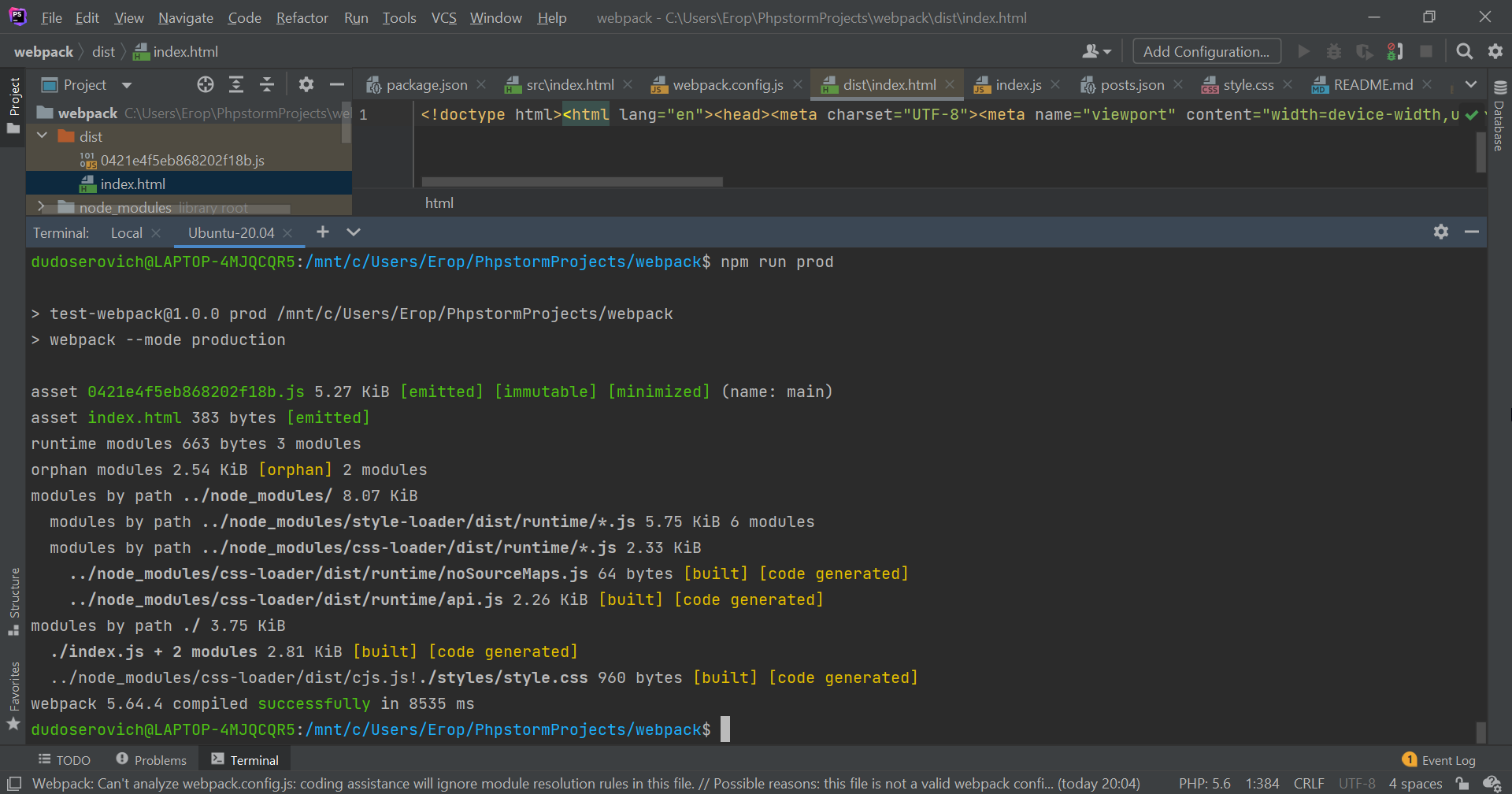Click the IDE status icon at far right of status bar
1512x794 pixels.
pyautogui.click(x=1492, y=784)
